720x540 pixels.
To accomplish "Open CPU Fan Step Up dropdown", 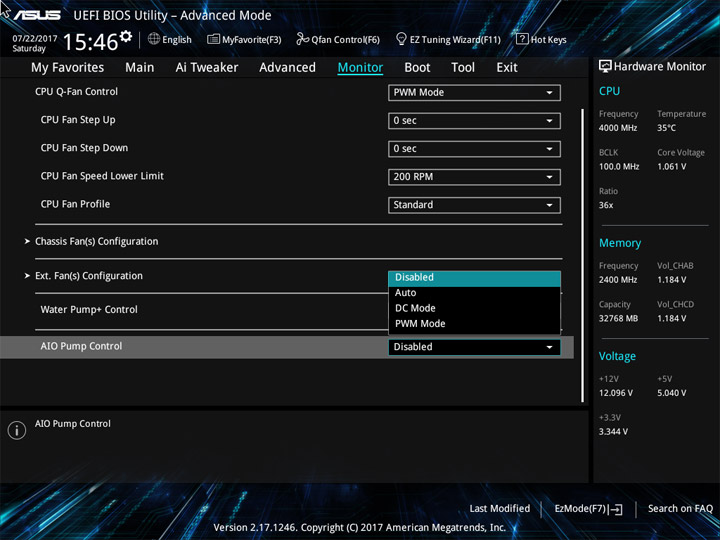I will (x=474, y=121).
